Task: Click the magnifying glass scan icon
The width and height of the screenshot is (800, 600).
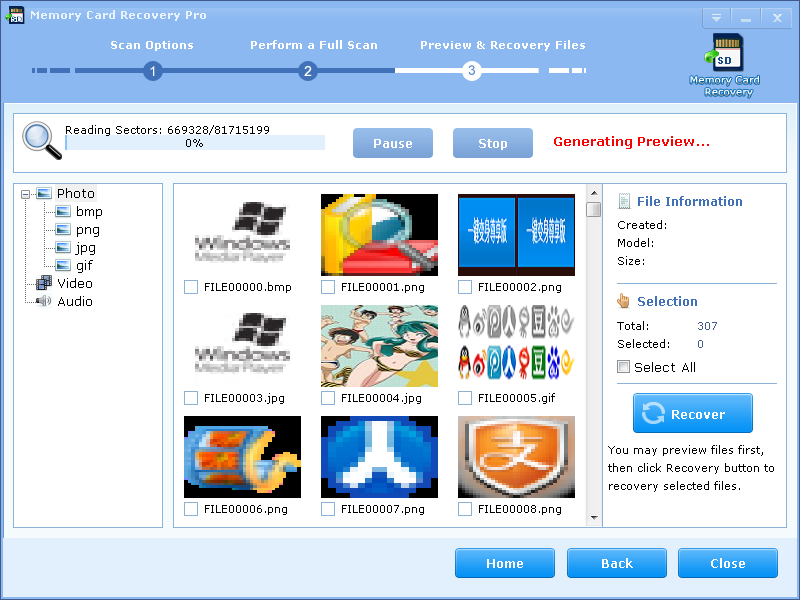Action: (x=42, y=140)
